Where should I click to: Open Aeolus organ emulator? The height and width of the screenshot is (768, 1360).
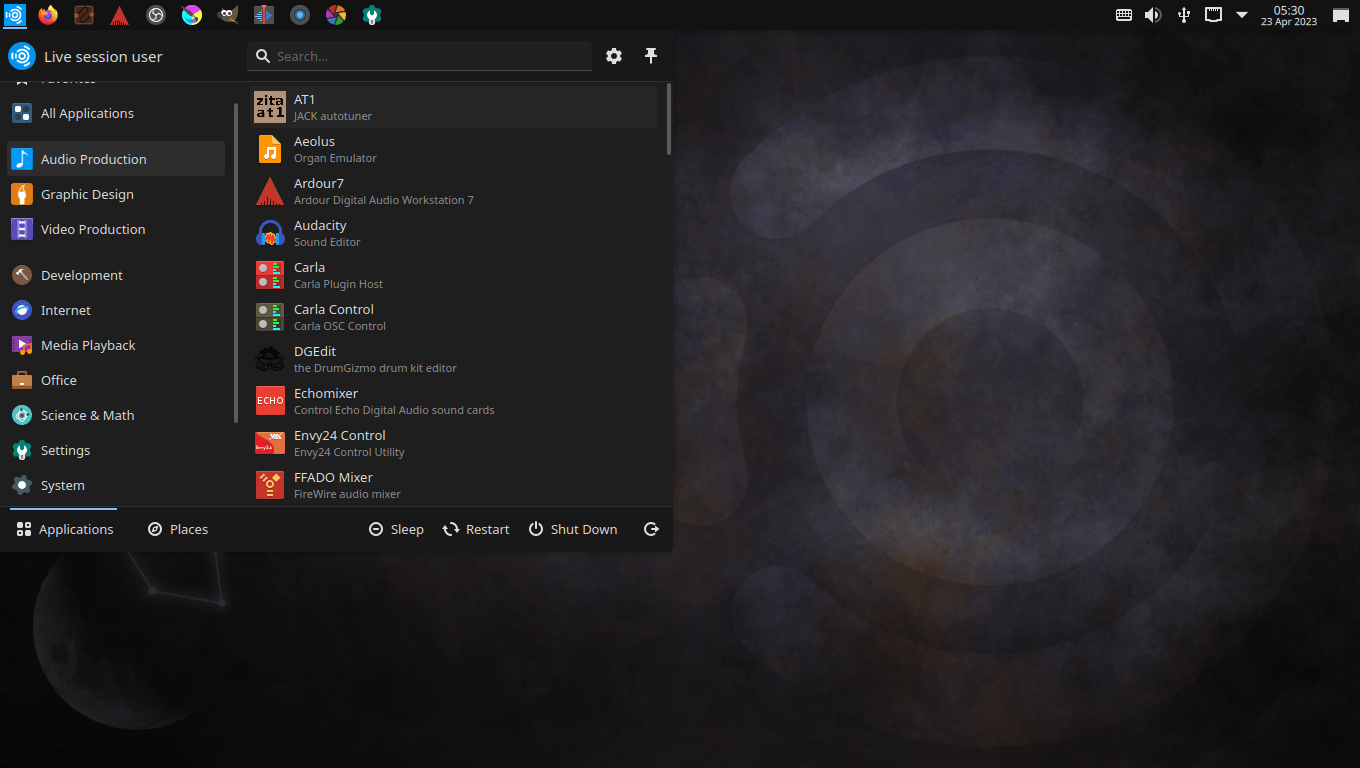pyautogui.click(x=315, y=149)
